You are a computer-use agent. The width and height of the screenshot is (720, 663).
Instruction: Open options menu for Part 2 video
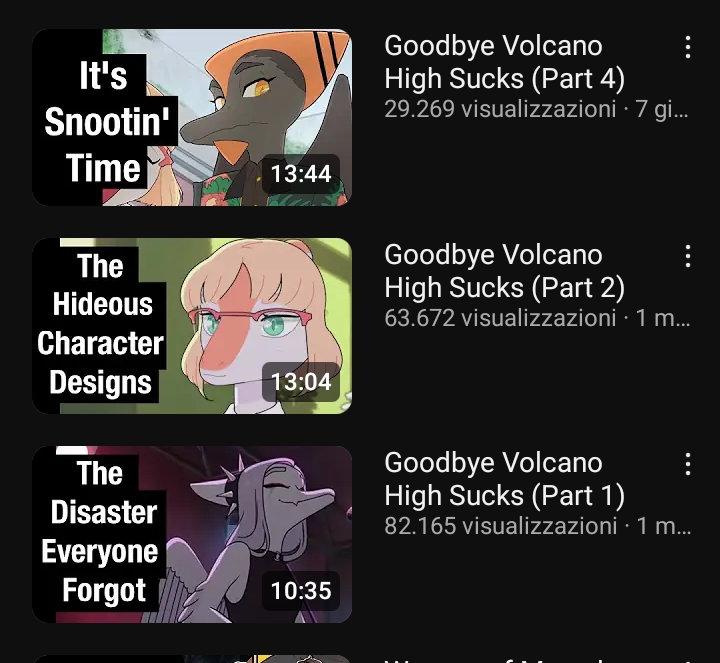click(x=687, y=256)
